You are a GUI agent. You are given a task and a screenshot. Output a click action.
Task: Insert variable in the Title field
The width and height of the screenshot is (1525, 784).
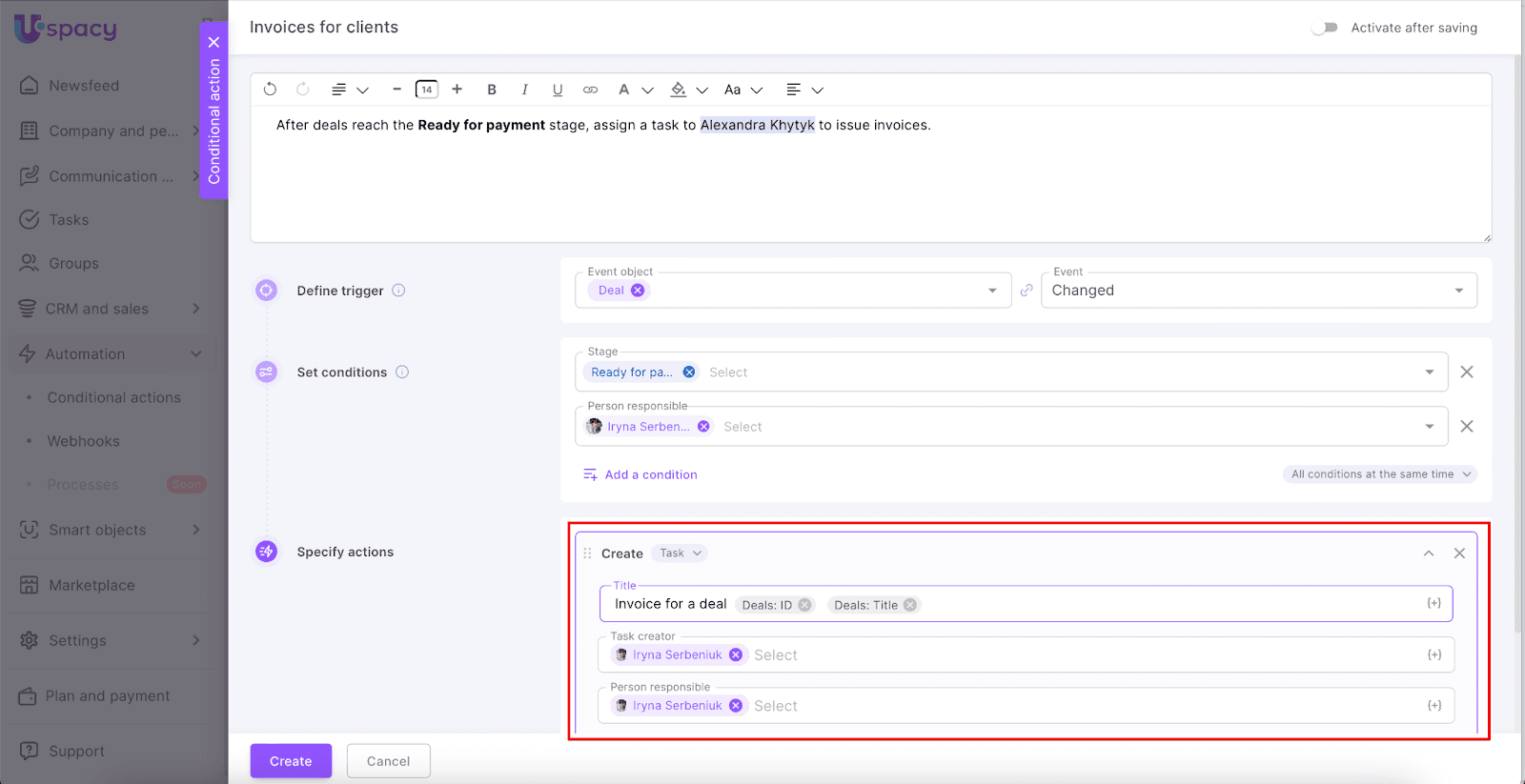point(1433,604)
